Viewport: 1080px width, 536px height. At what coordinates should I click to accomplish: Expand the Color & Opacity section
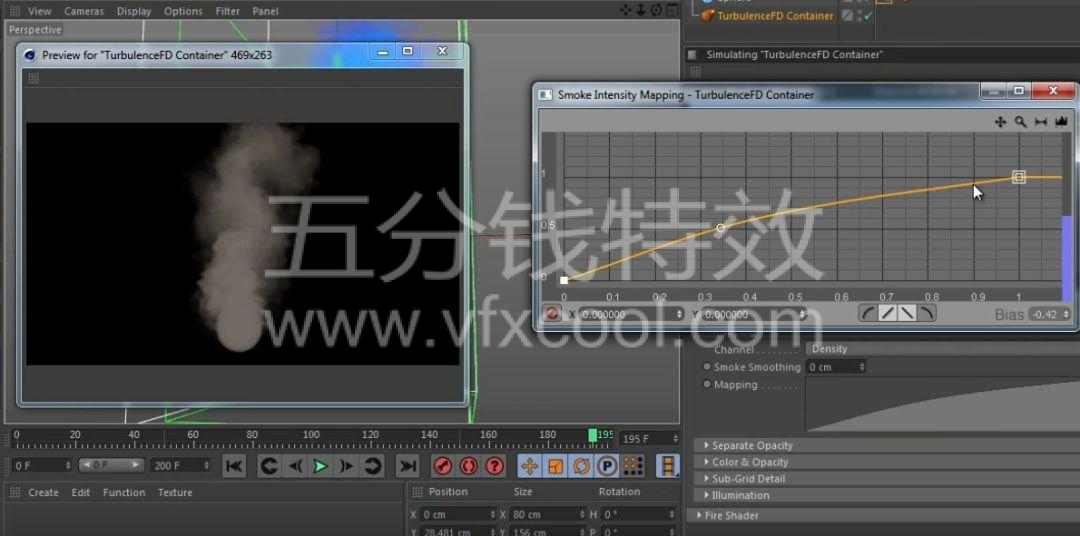tap(750, 462)
